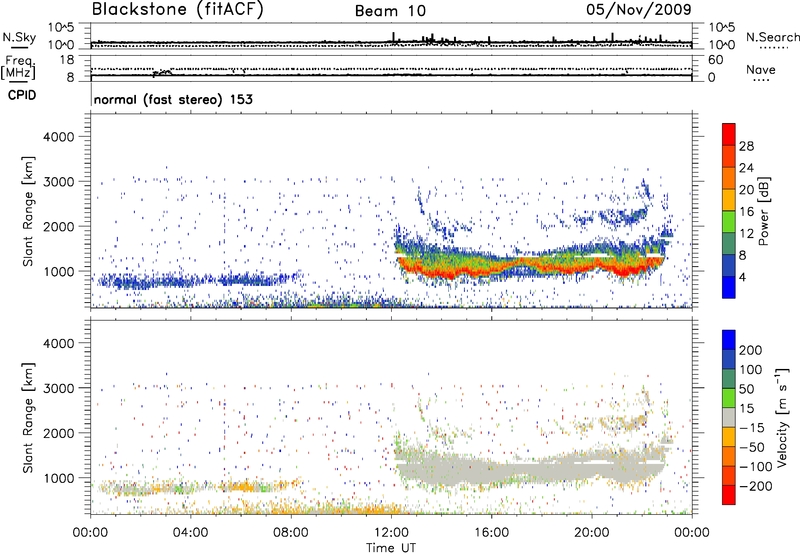Click the "20:00" time tick label
The height and width of the screenshot is (554, 800).
[x=592, y=533]
